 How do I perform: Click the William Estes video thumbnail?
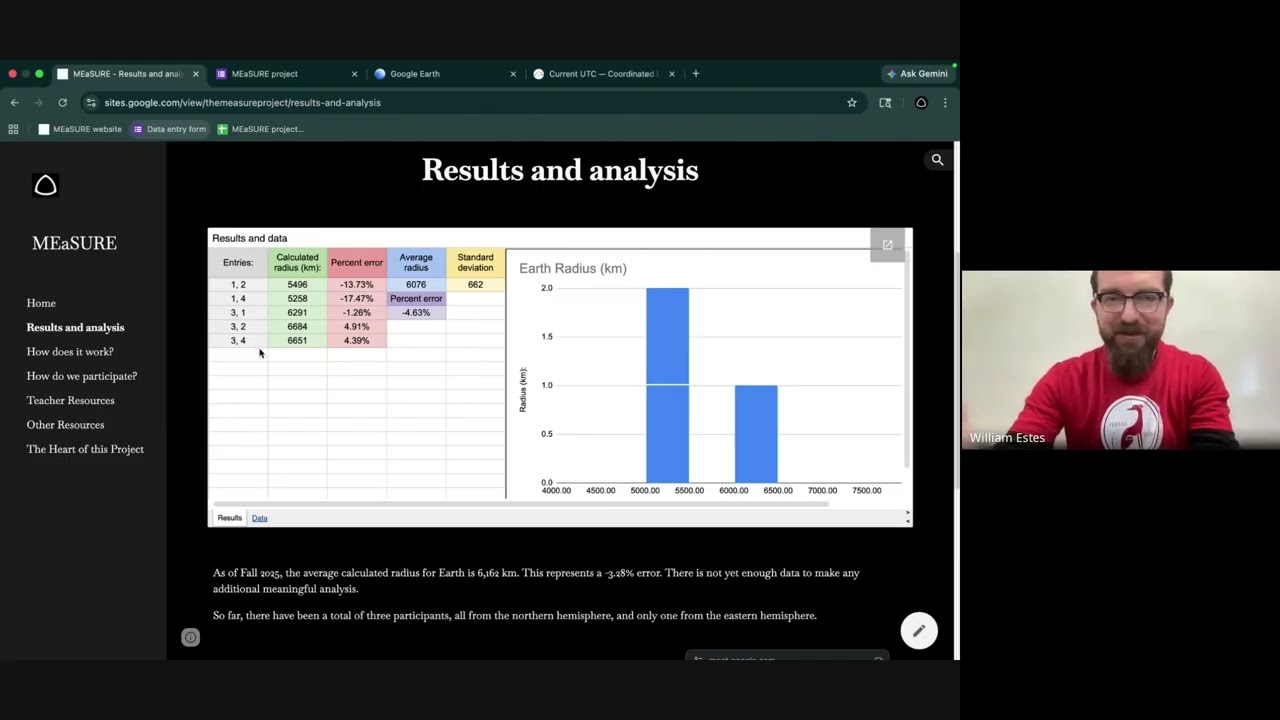[x=1121, y=360]
